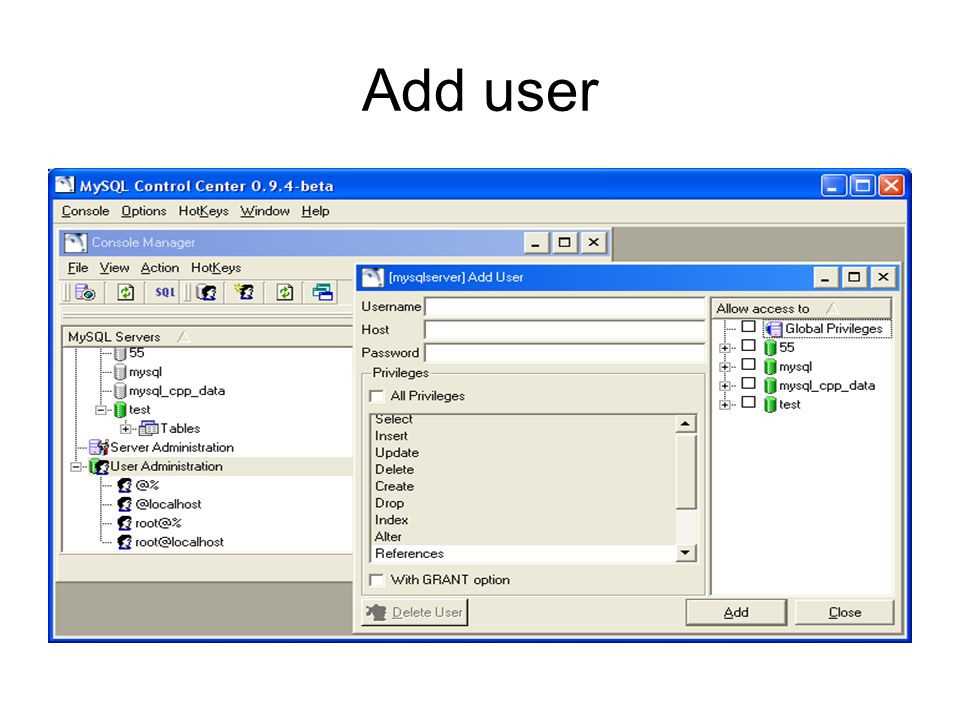Click the Tables icon under test

tap(149, 429)
